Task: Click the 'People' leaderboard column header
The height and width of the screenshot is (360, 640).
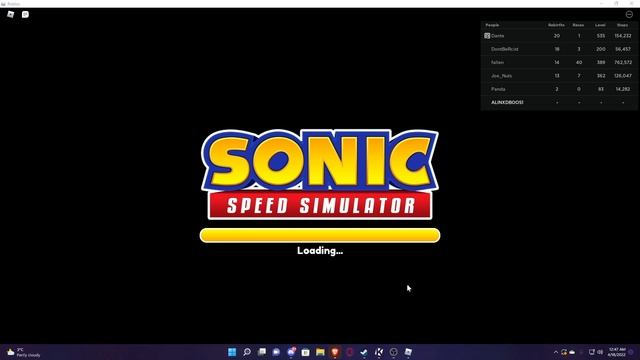Action: tap(492, 25)
